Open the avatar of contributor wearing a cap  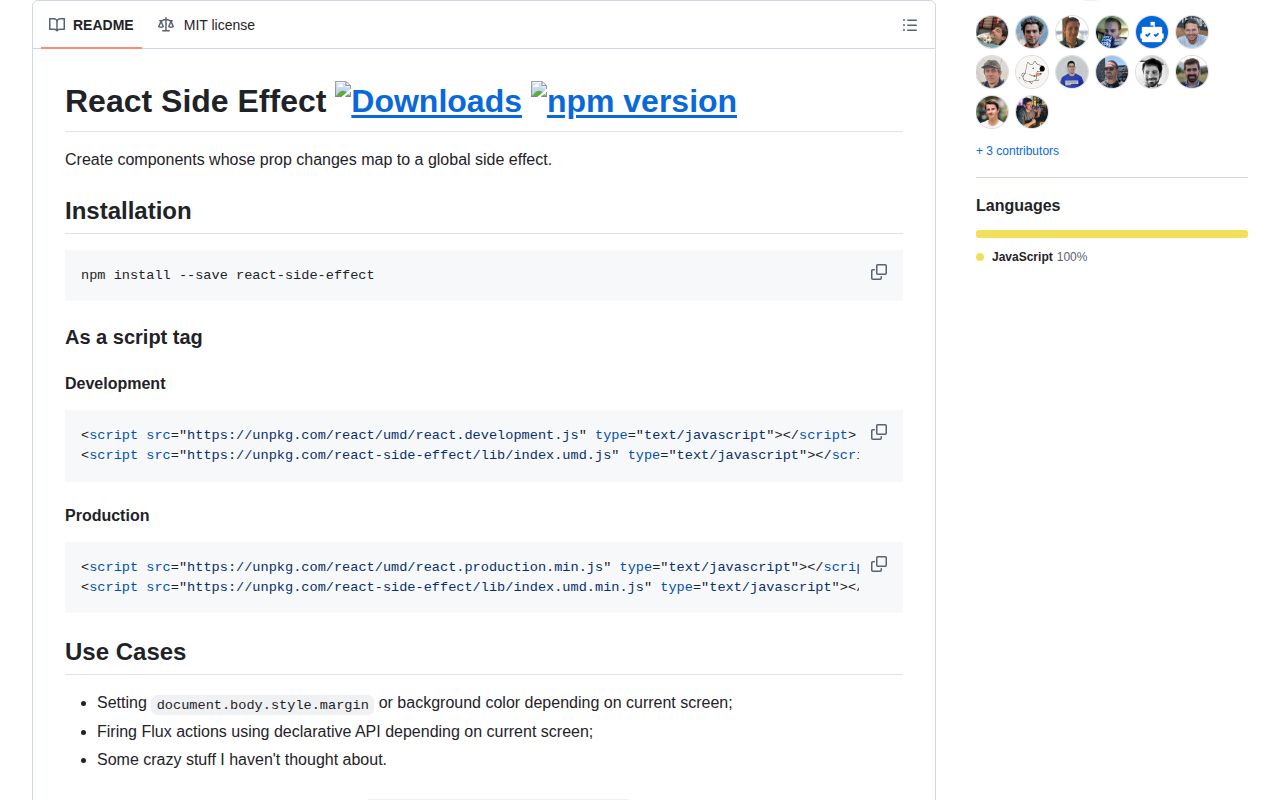point(992,72)
